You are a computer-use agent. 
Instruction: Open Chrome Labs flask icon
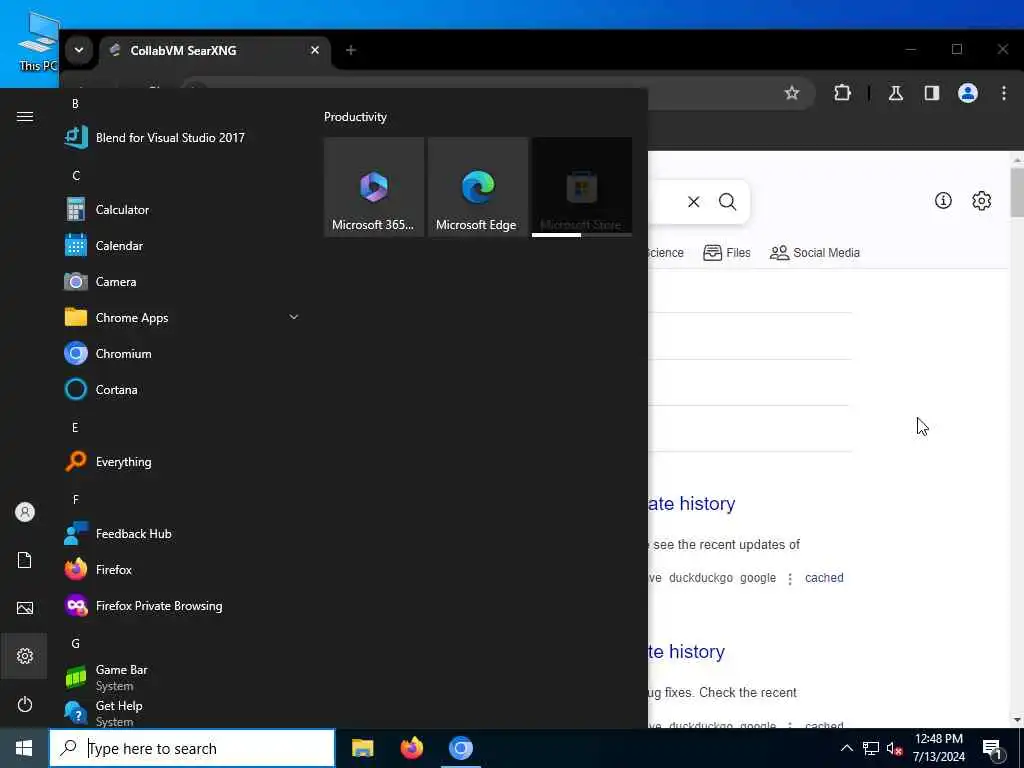click(x=895, y=93)
